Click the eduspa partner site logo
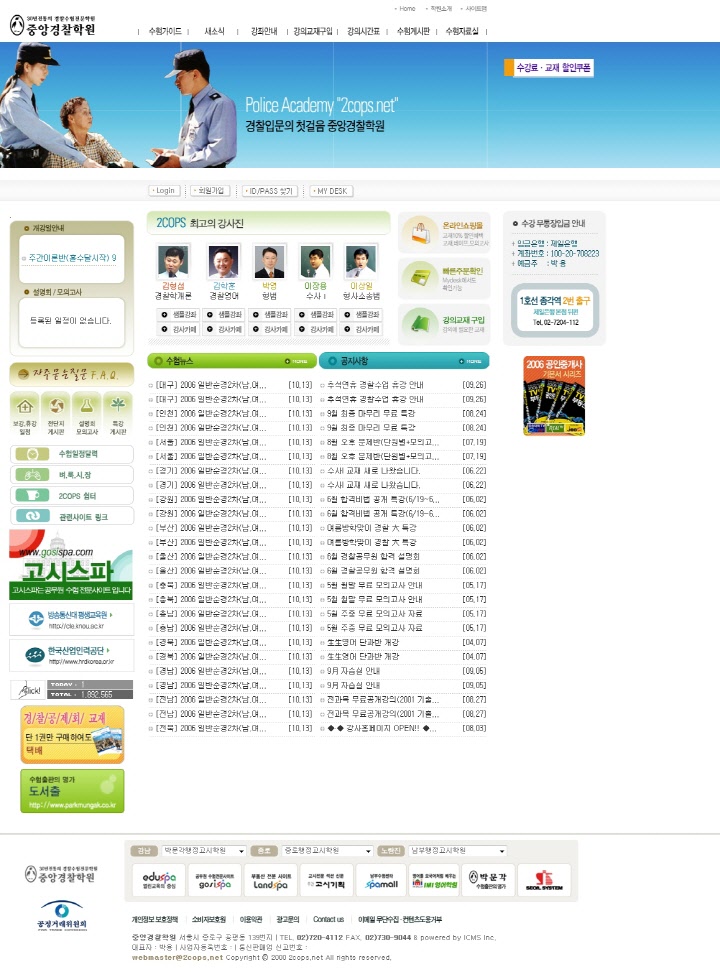 point(158,882)
